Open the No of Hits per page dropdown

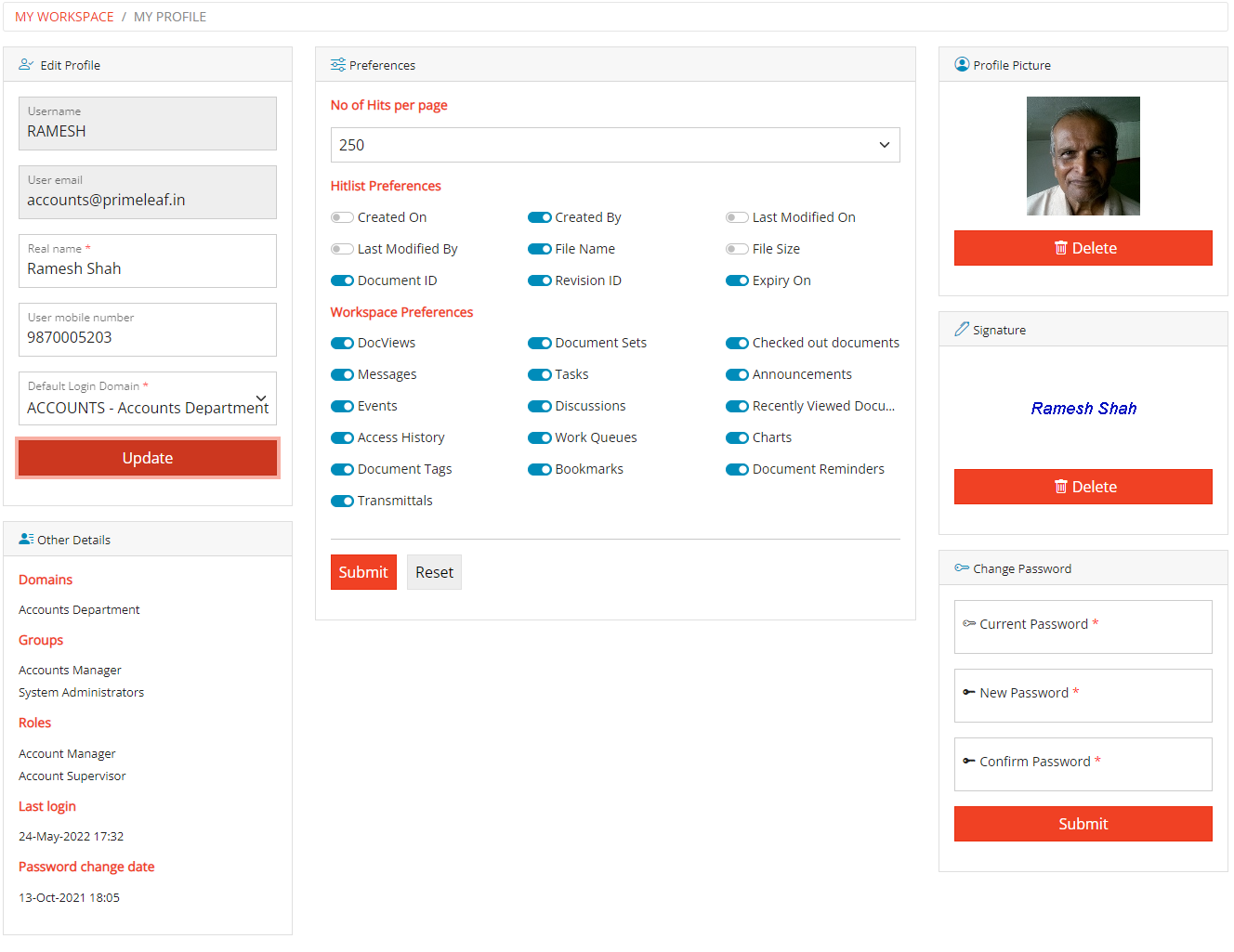(x=615, y=145)
